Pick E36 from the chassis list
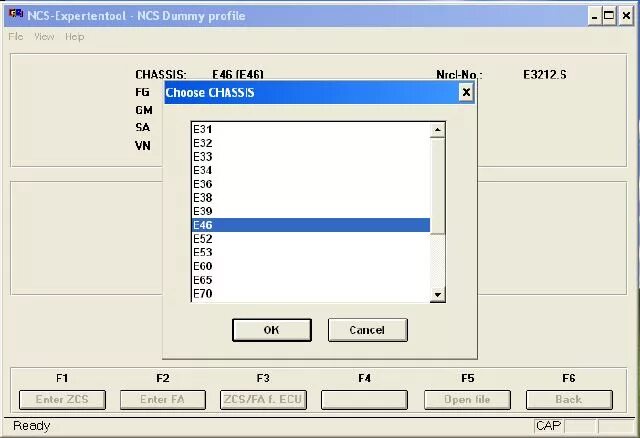The image size is (640, 438). [x=311, y=184]
